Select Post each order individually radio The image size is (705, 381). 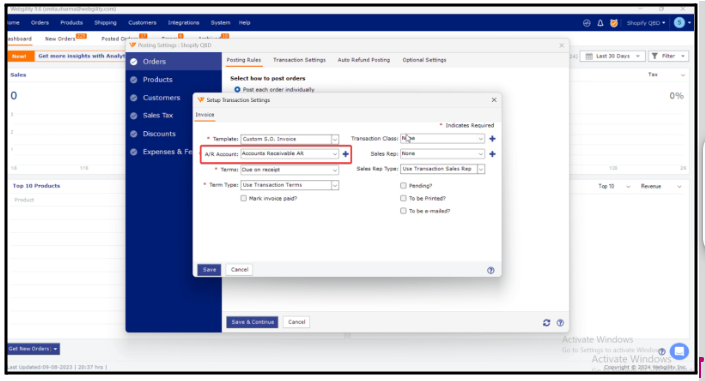[x=237, y=90]
